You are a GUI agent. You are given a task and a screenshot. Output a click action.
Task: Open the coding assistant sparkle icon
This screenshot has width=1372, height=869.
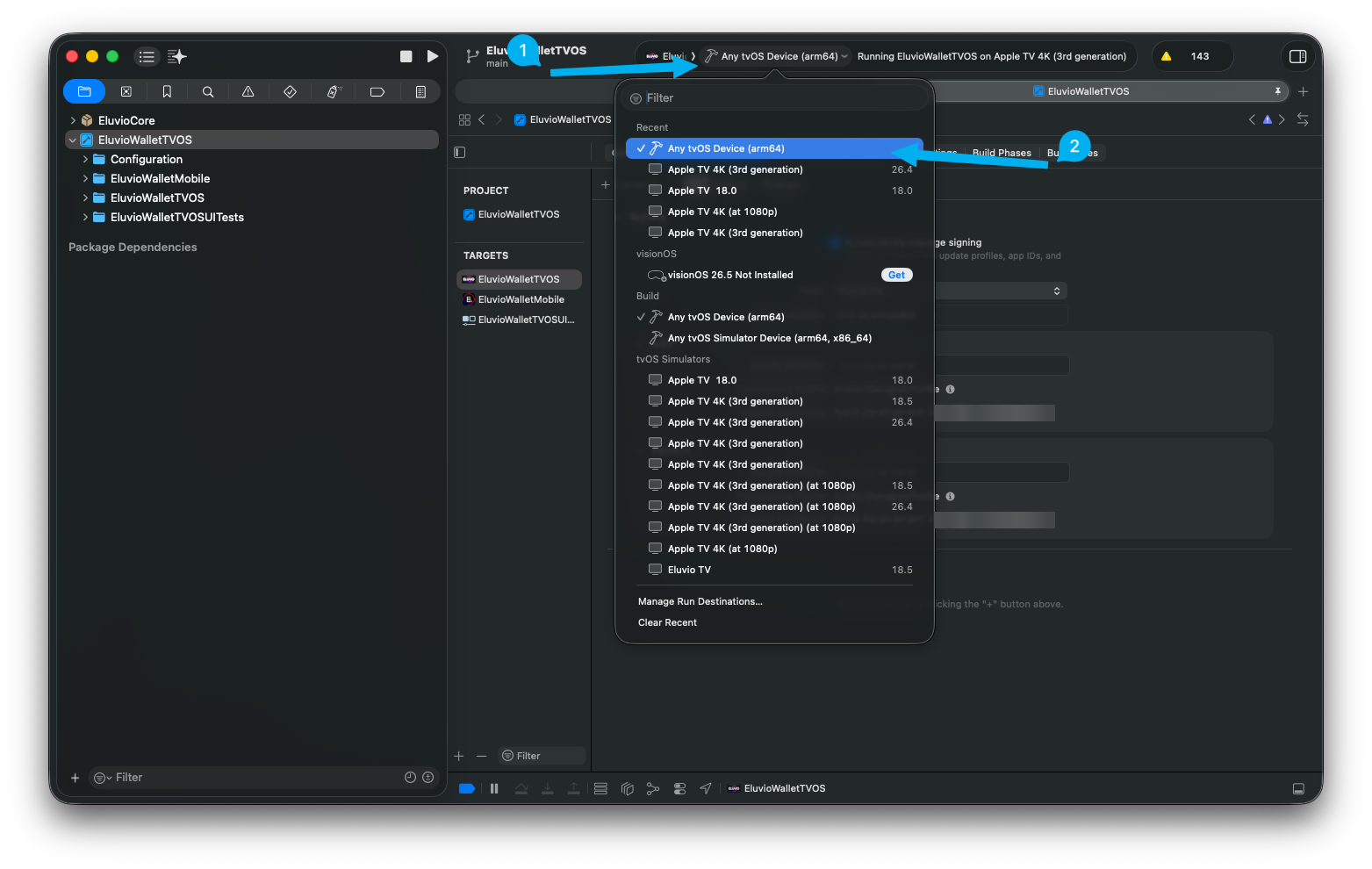(x=177, y=56)
